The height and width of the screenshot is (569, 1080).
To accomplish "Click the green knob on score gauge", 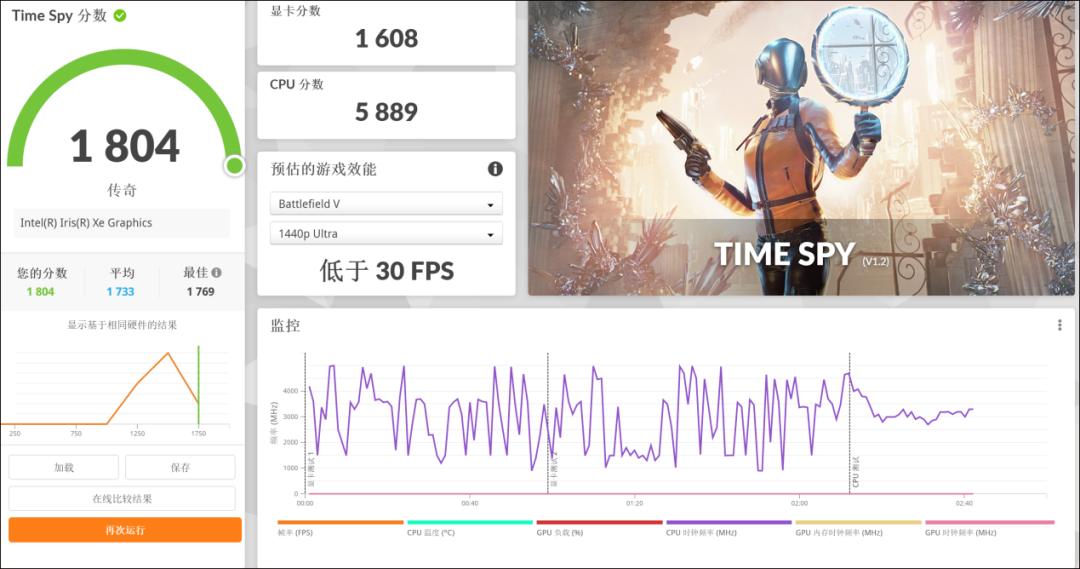I will 234,165.
